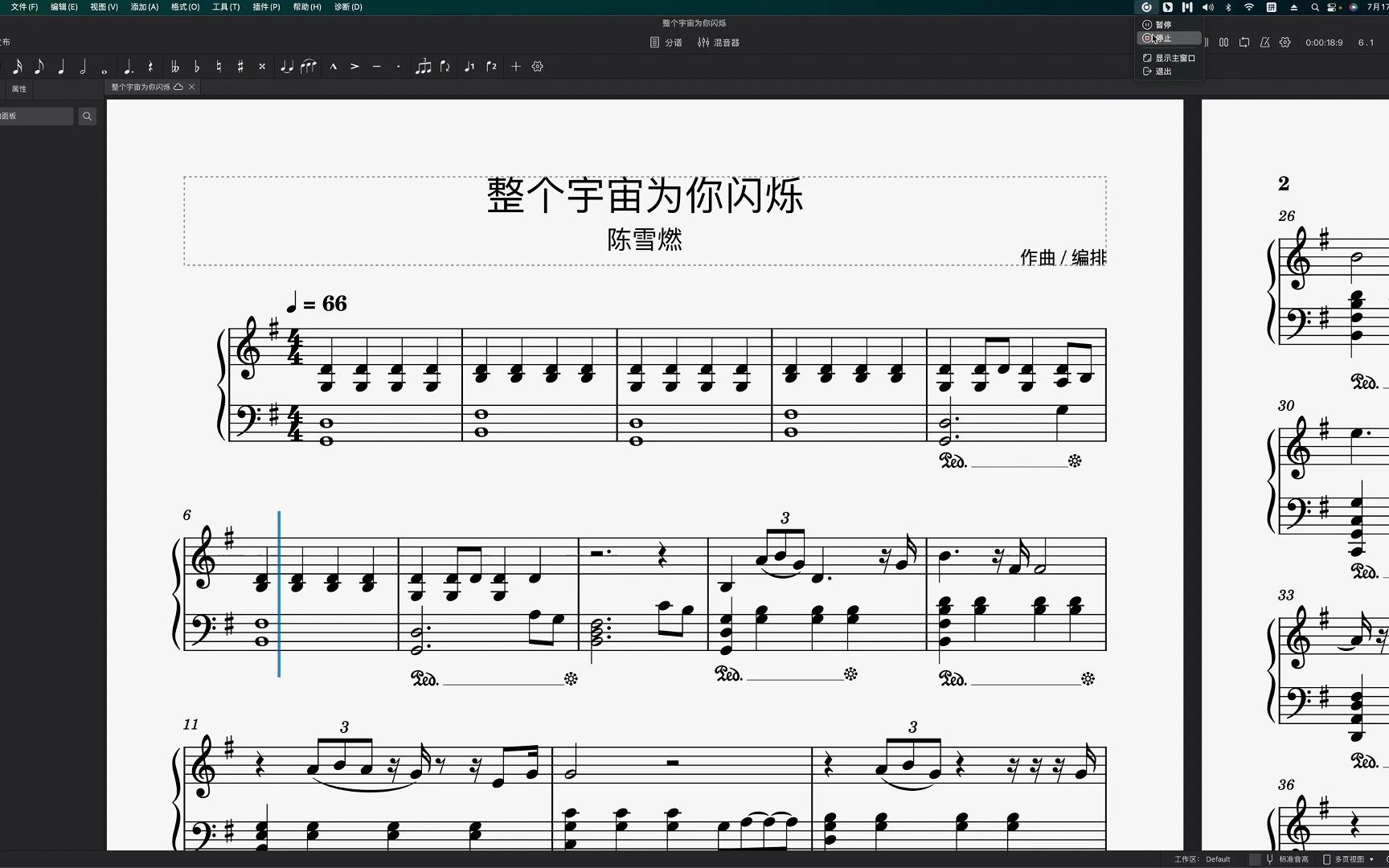Select the quarter note duration
This screenshot has width=1389, height=868.
click(61, 67)
